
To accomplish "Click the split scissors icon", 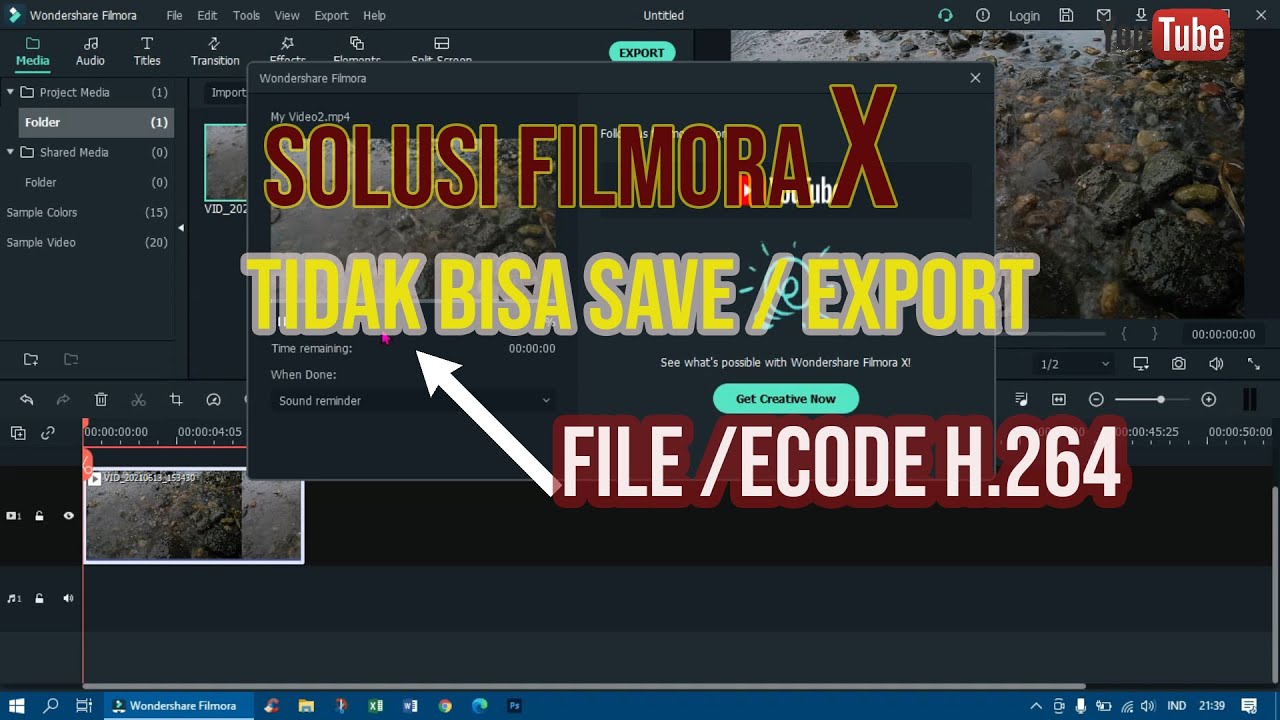I will [x=138, y=400].
